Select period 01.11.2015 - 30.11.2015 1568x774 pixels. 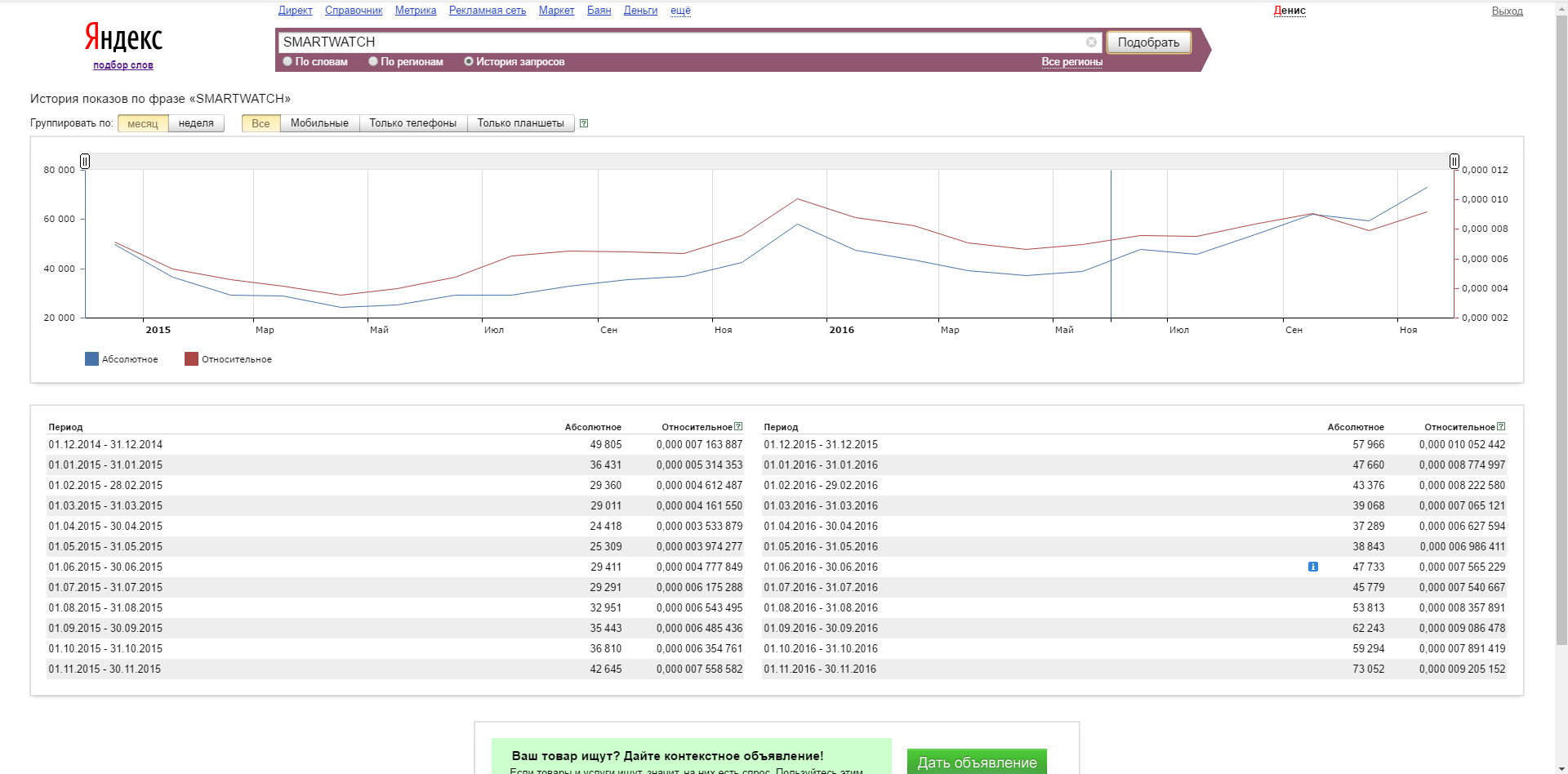pyautogui.click(x=105, y=669)
